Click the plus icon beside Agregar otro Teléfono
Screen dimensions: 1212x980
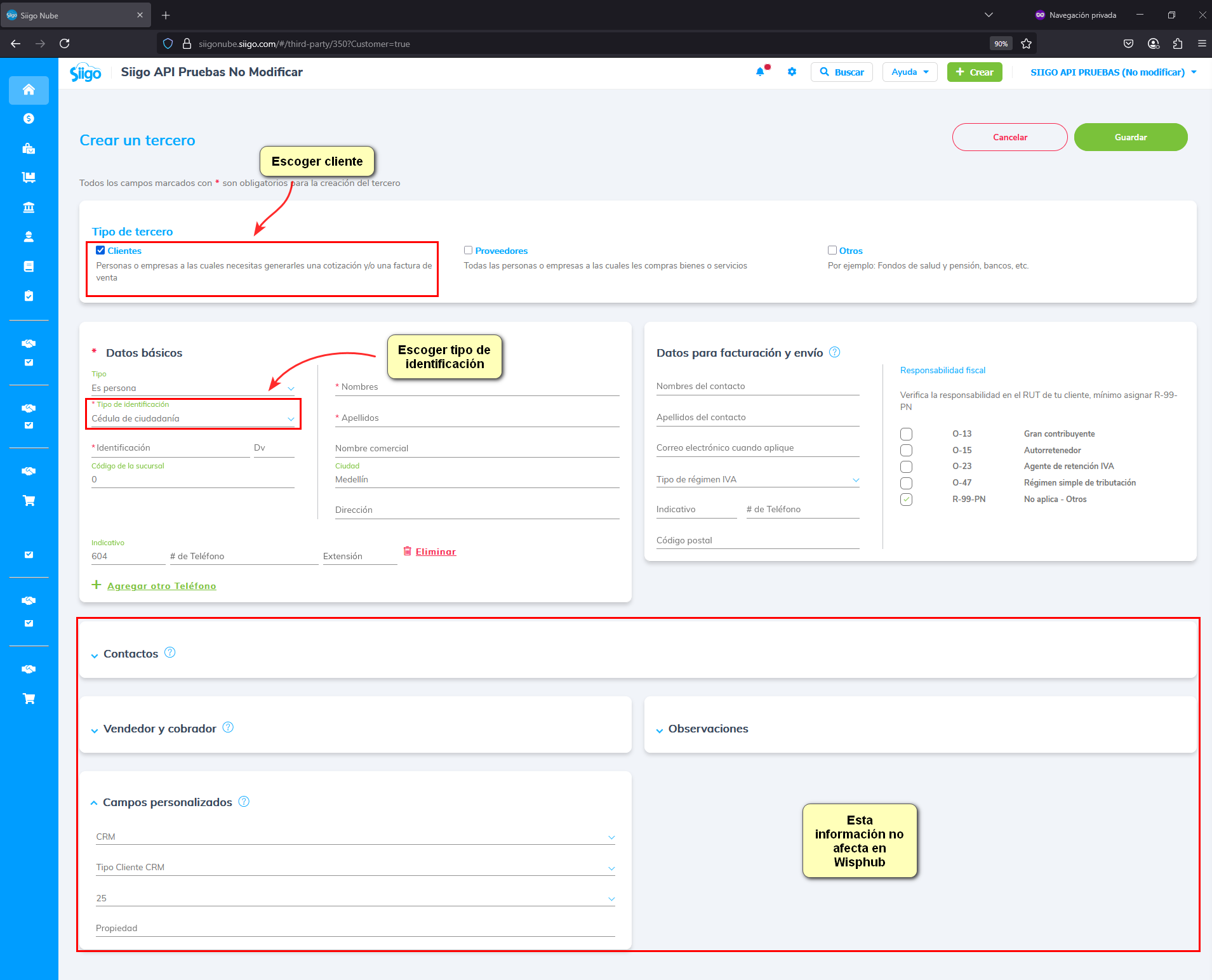(x=97, y=585)
